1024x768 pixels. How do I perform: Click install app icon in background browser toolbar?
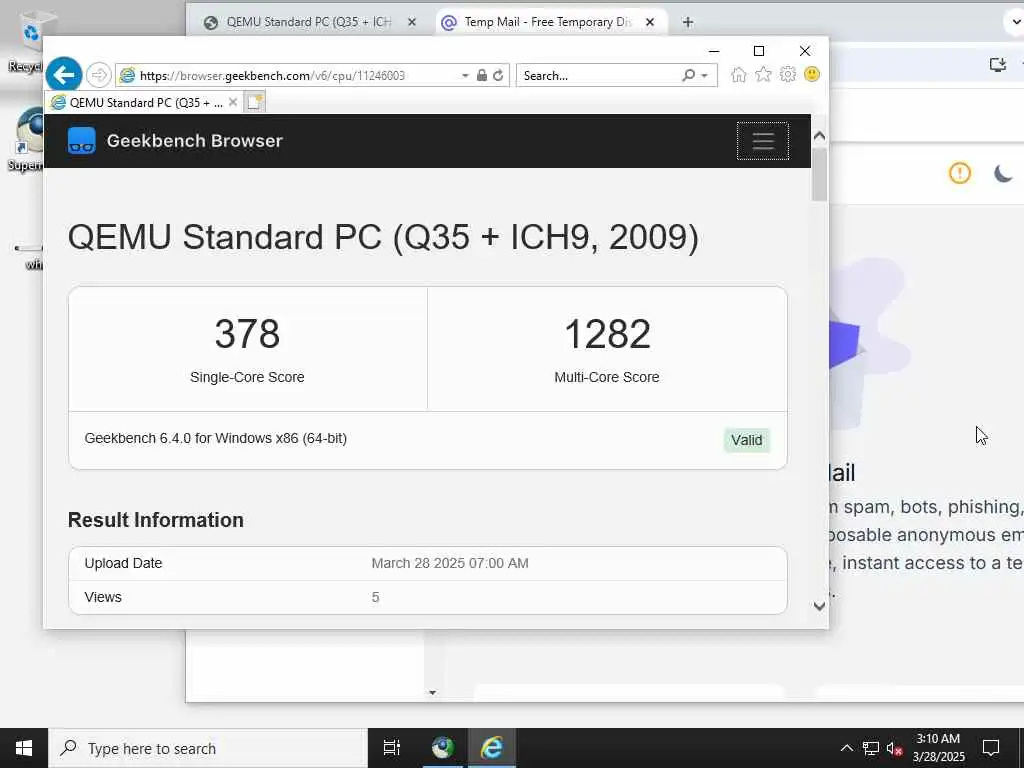click(x=997, y=65)
